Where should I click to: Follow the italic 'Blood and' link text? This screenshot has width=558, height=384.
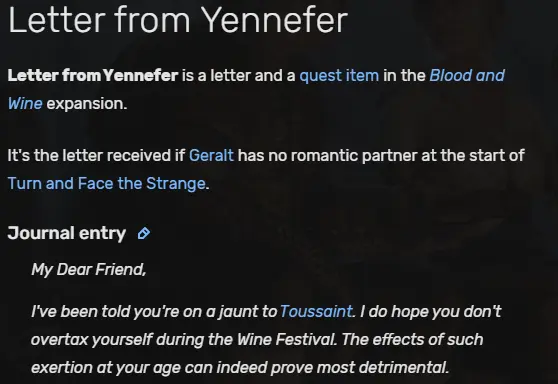coord(467,75)
